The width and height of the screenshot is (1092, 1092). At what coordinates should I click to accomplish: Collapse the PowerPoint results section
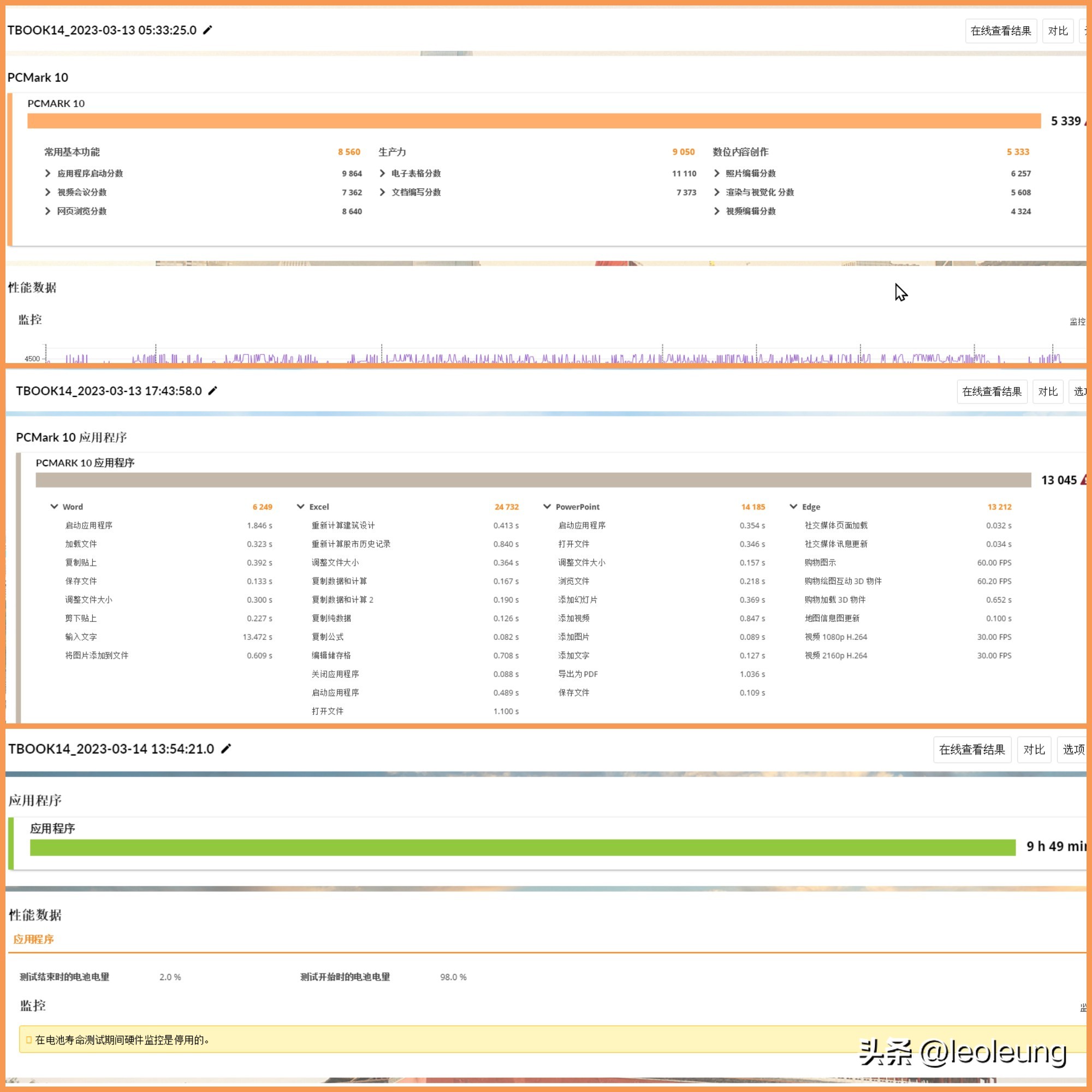click(547, 507)
